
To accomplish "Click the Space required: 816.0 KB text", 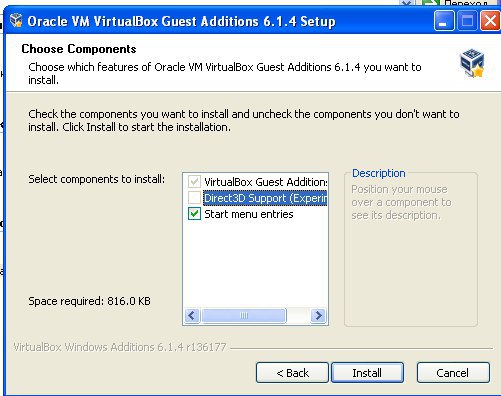I will [89, 301].
